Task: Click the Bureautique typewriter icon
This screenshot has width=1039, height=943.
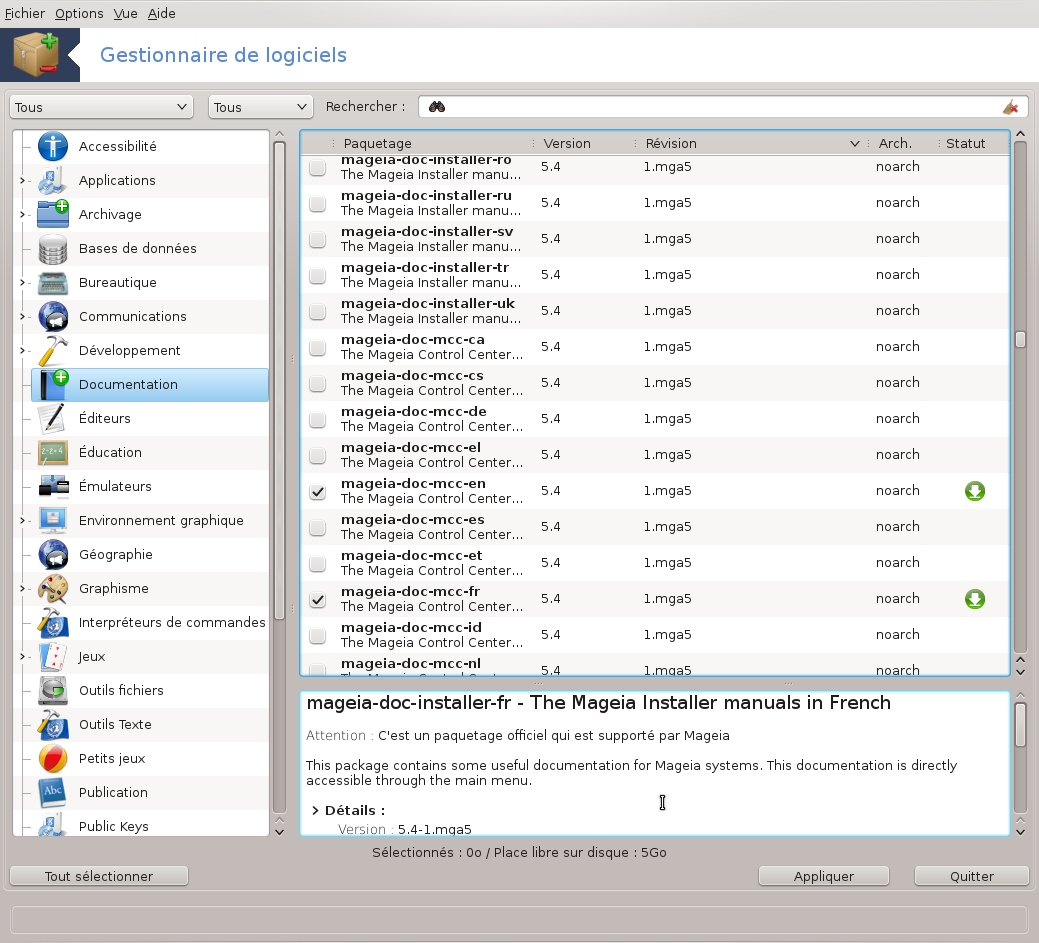Action: [x=53, y=282]
